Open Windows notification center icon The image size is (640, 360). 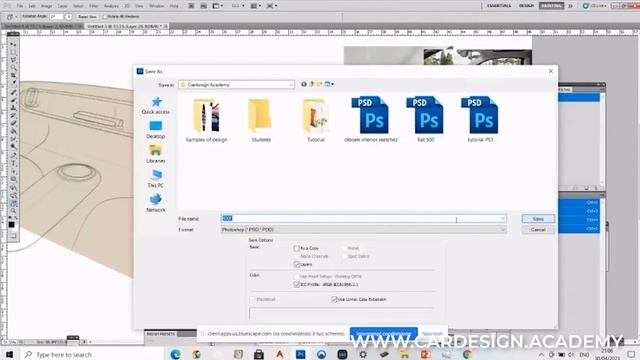[631, 354]
